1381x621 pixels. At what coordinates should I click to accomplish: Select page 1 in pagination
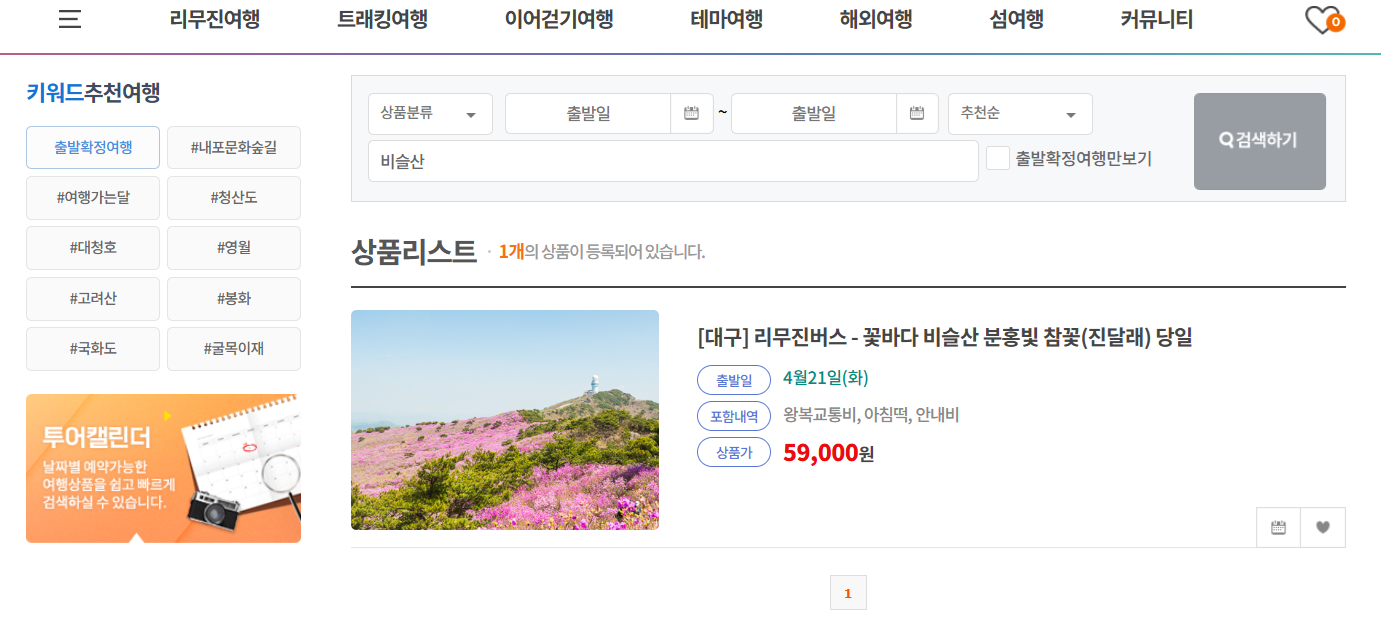[x=848, y=592]
